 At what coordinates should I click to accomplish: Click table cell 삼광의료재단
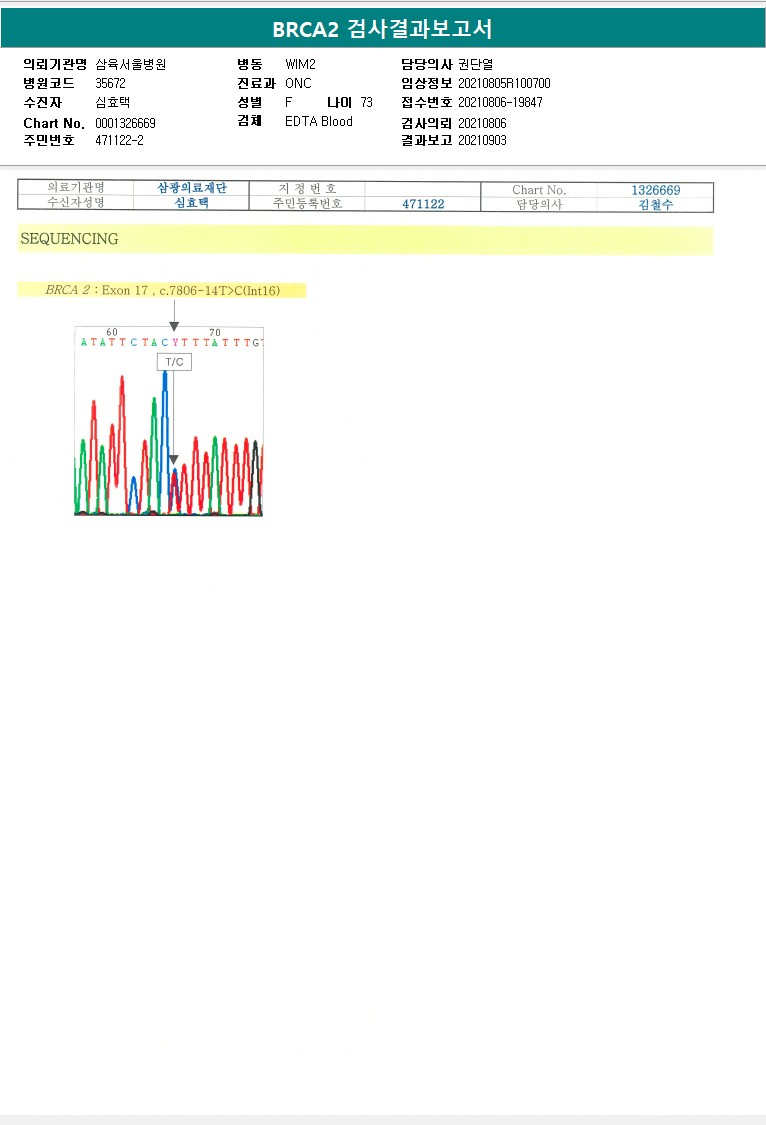click(192, 188)
